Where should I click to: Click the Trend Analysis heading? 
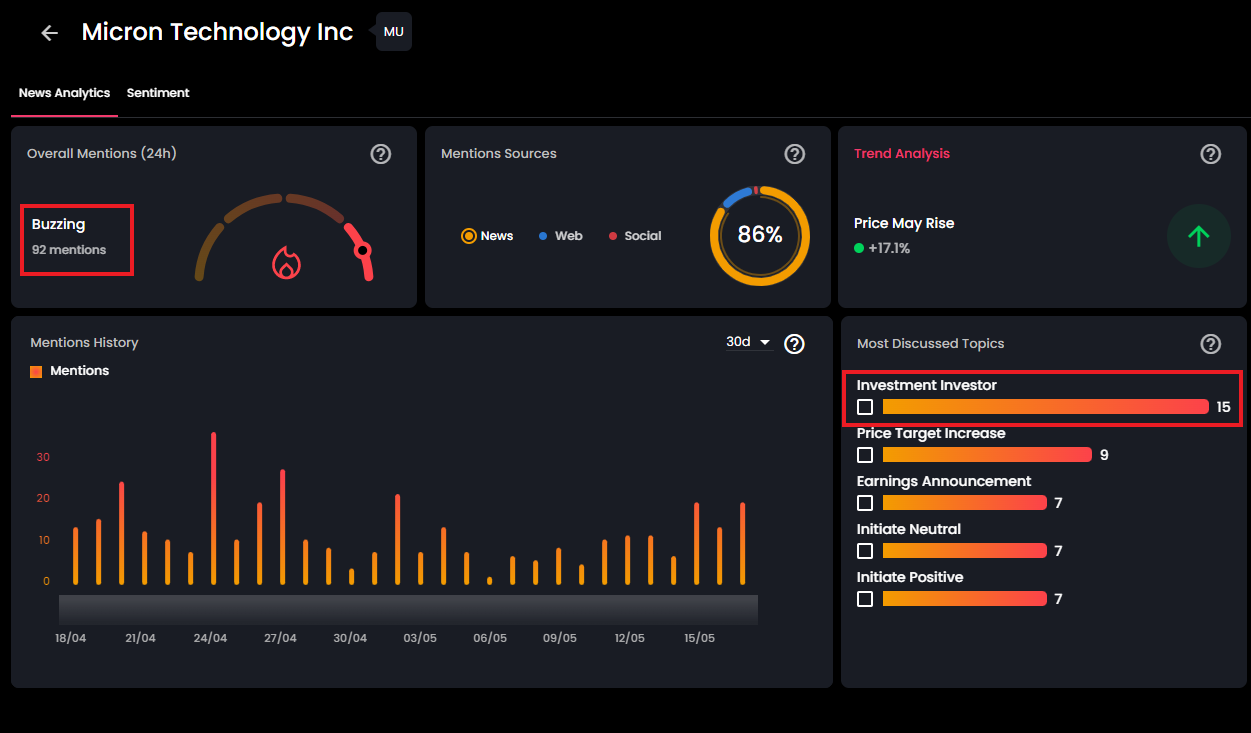click(902, 154)
